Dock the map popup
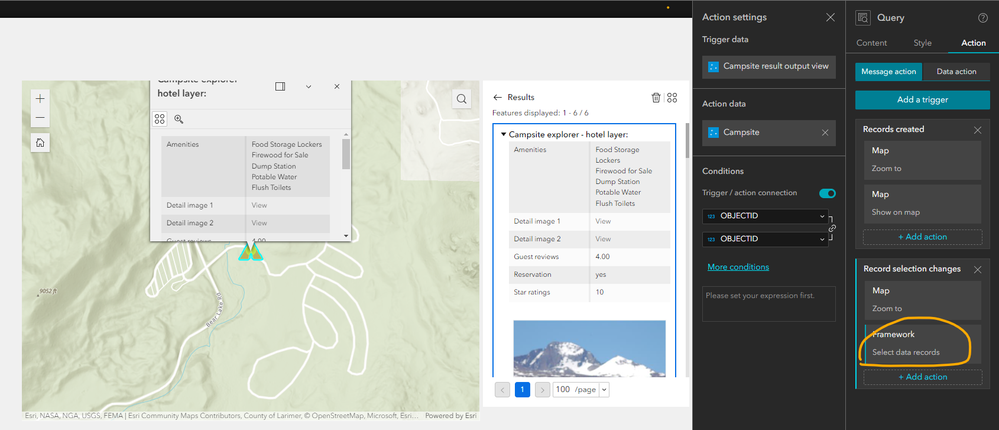This screenshot has width=999, height=430. click(x=280, y=87)
